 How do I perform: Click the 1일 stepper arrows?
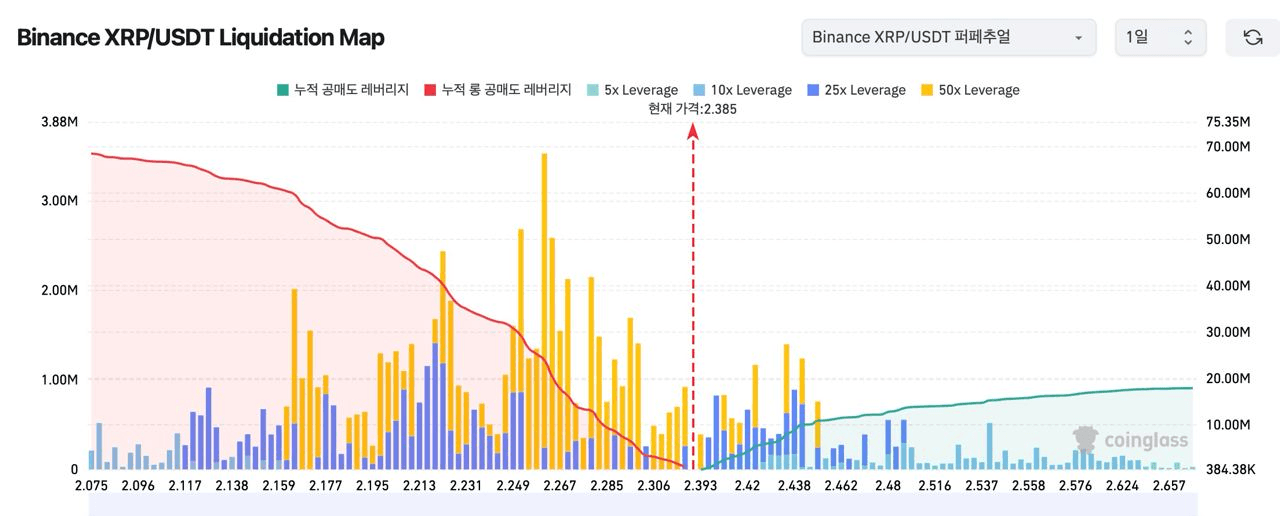1188,37
